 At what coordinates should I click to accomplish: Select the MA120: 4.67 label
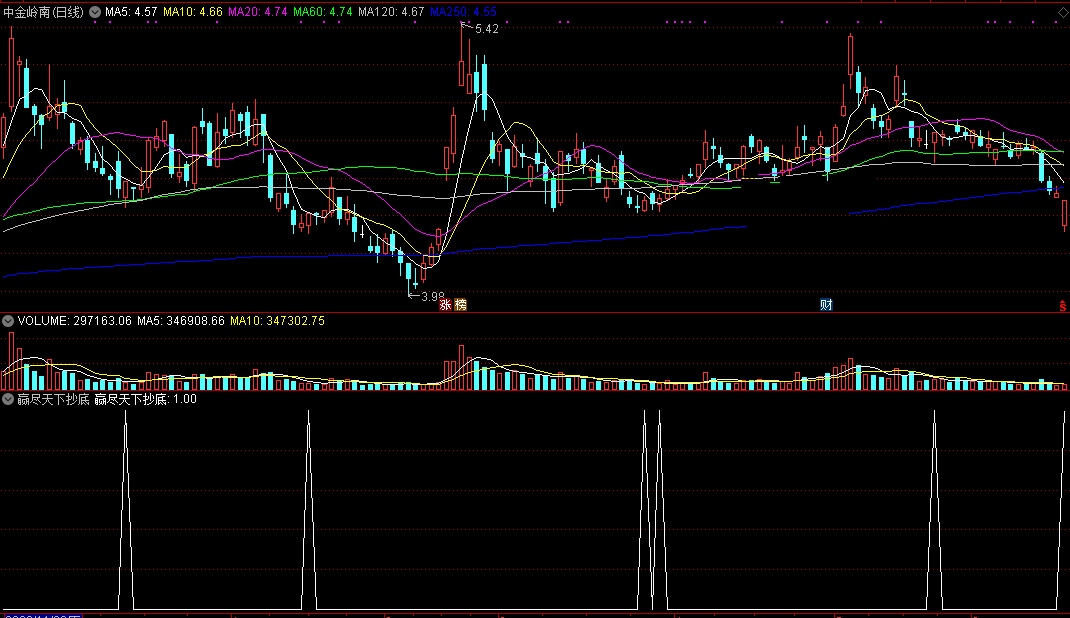coord(391,12)
